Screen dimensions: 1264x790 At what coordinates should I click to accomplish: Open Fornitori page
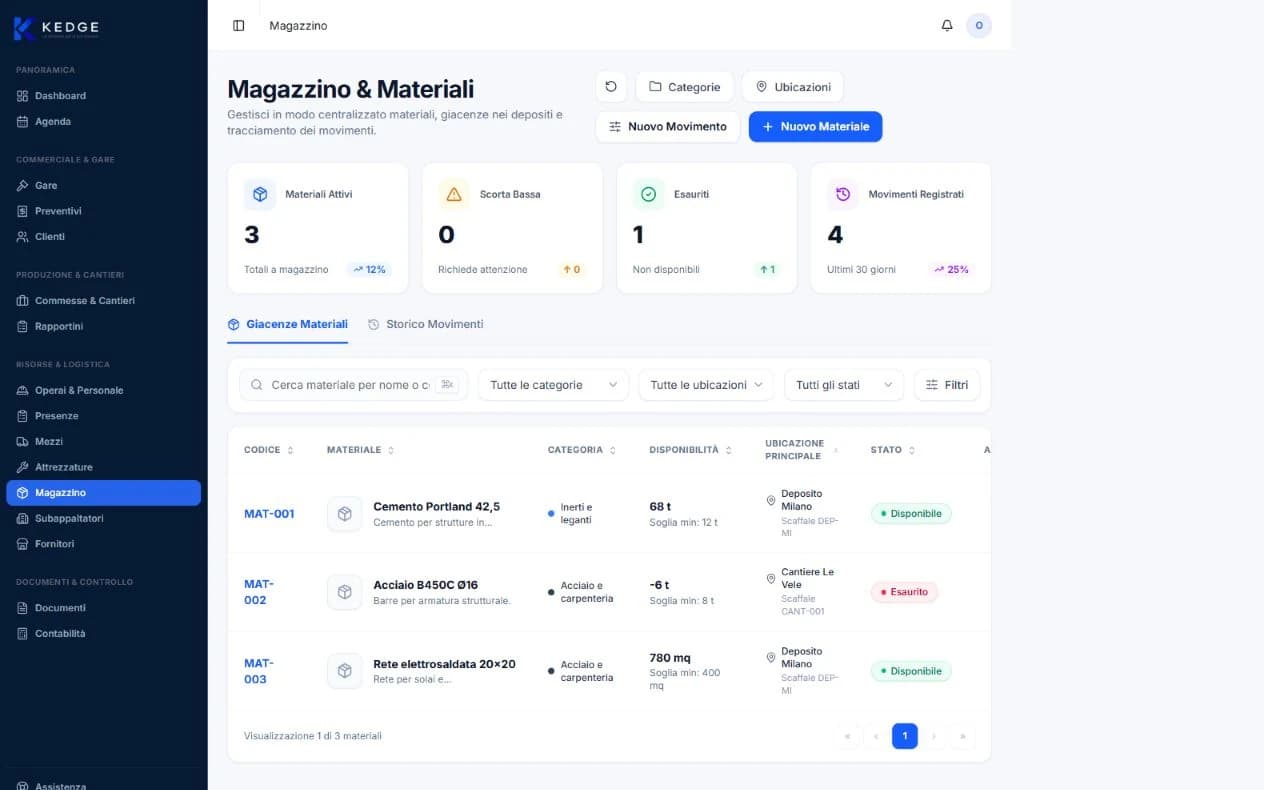(103, 544)
